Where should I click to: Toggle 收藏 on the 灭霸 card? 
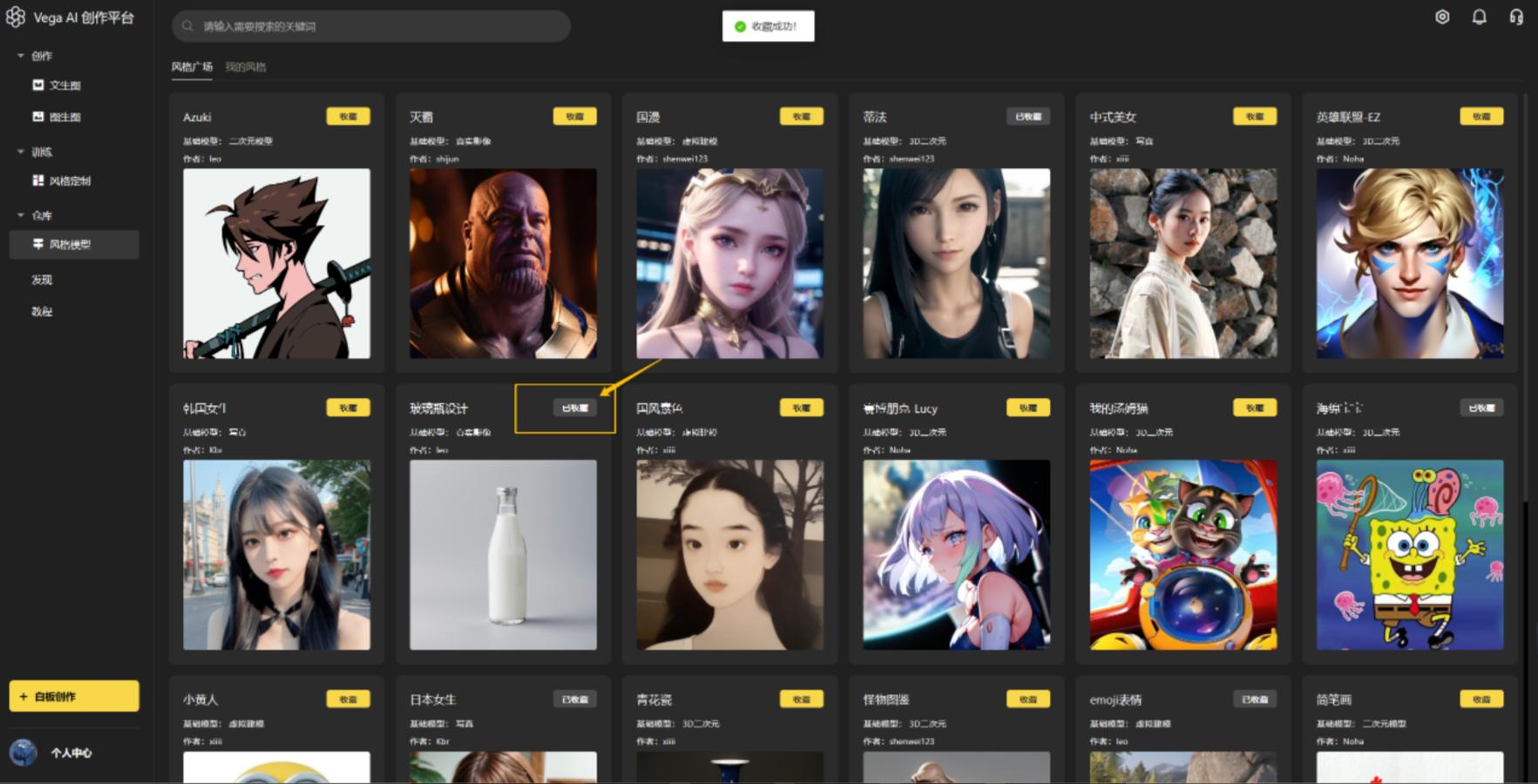click(574, 116)
